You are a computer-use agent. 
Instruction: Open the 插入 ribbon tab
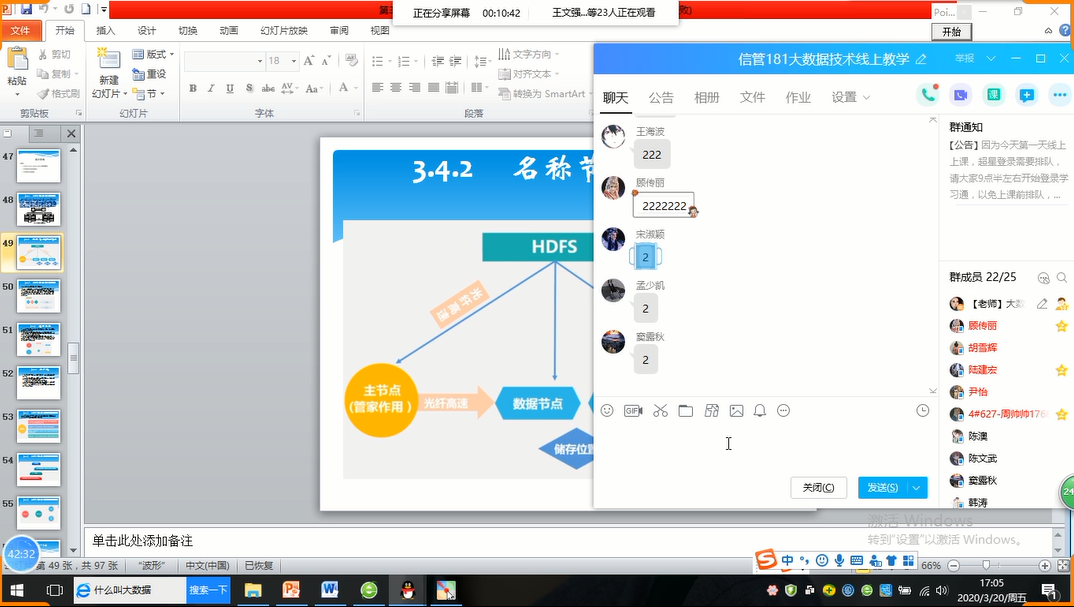coord(106,31)
